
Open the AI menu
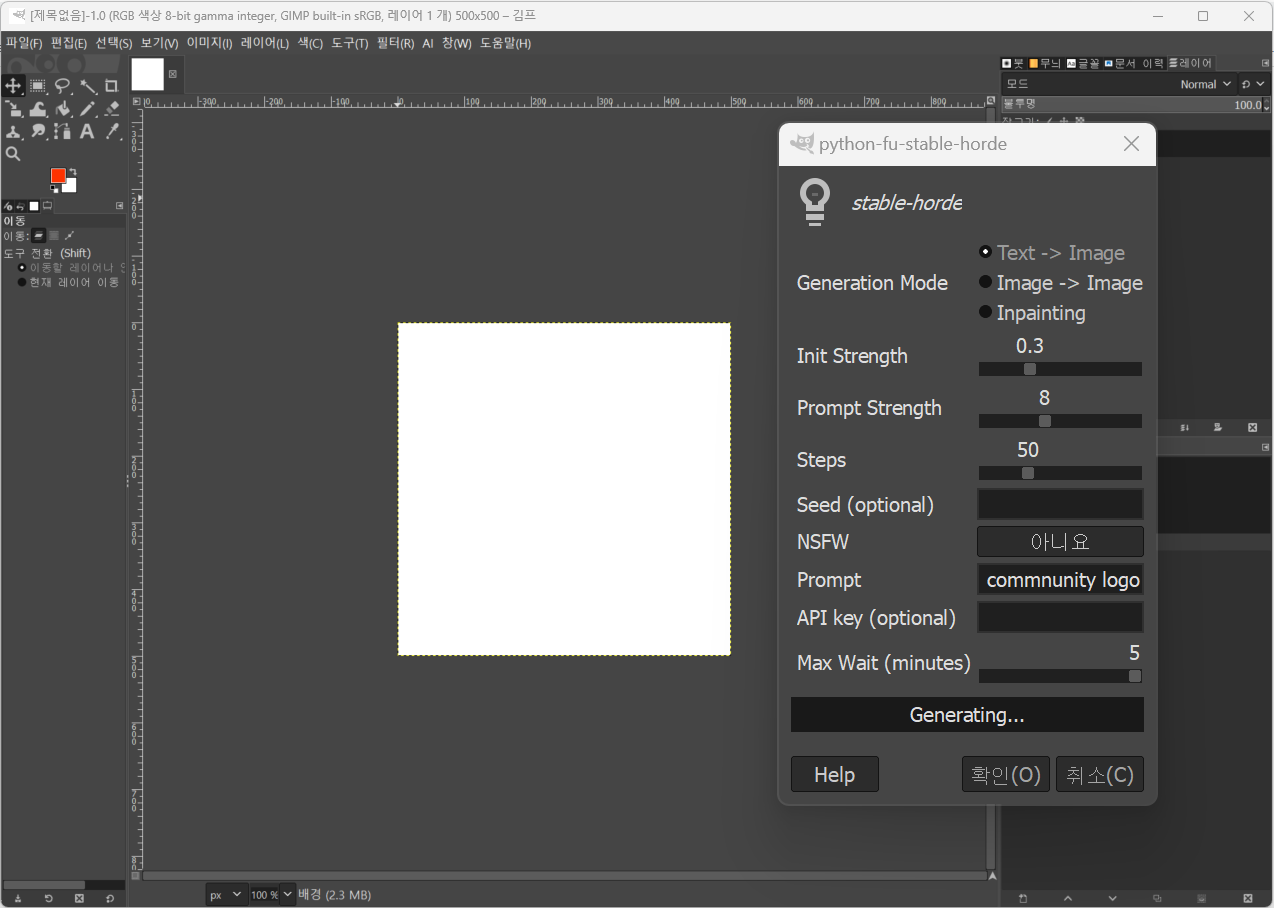click(x=428, y=43)
